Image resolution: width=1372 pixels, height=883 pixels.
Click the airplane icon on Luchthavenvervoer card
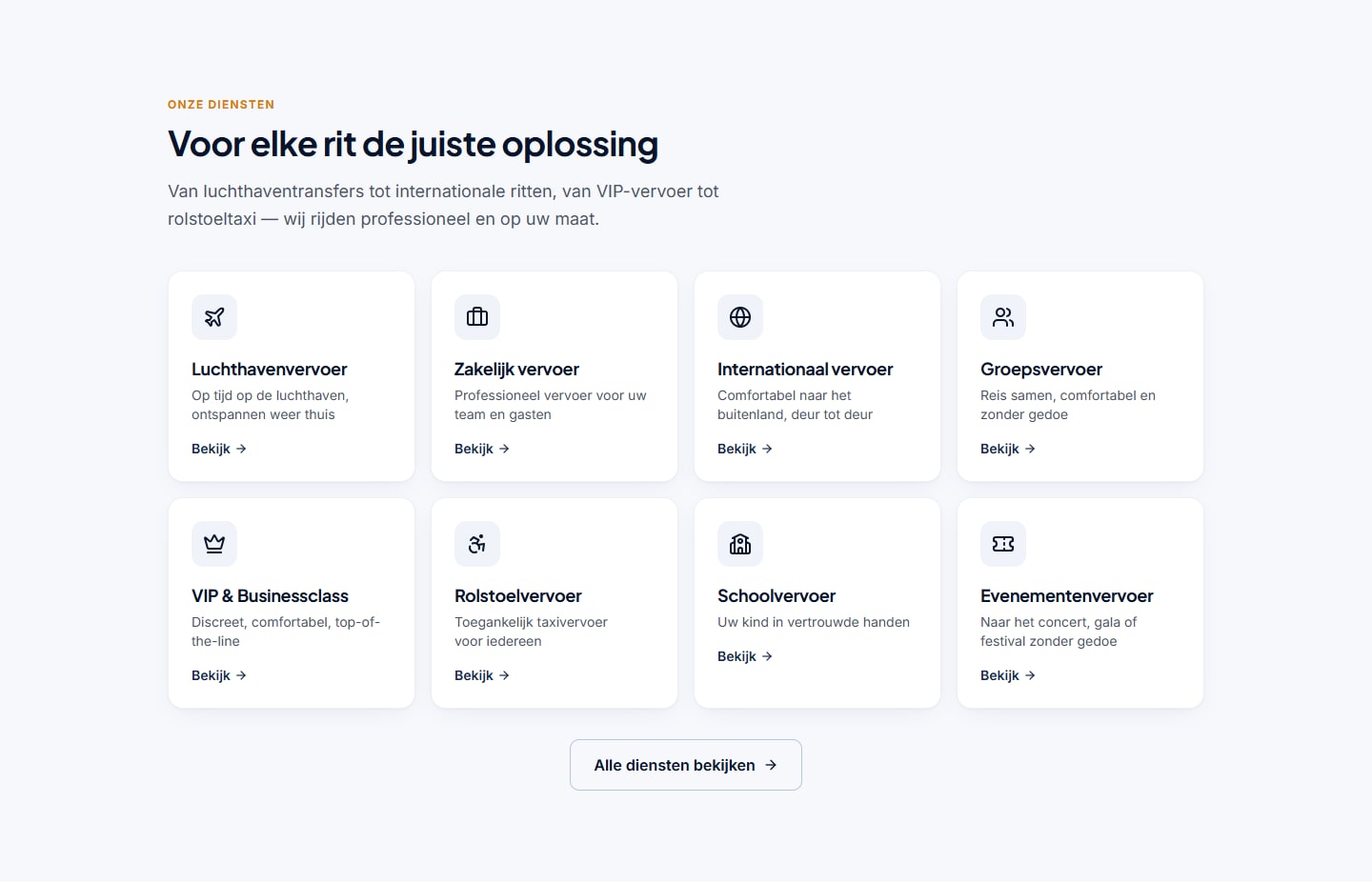[x=214, y=317]
